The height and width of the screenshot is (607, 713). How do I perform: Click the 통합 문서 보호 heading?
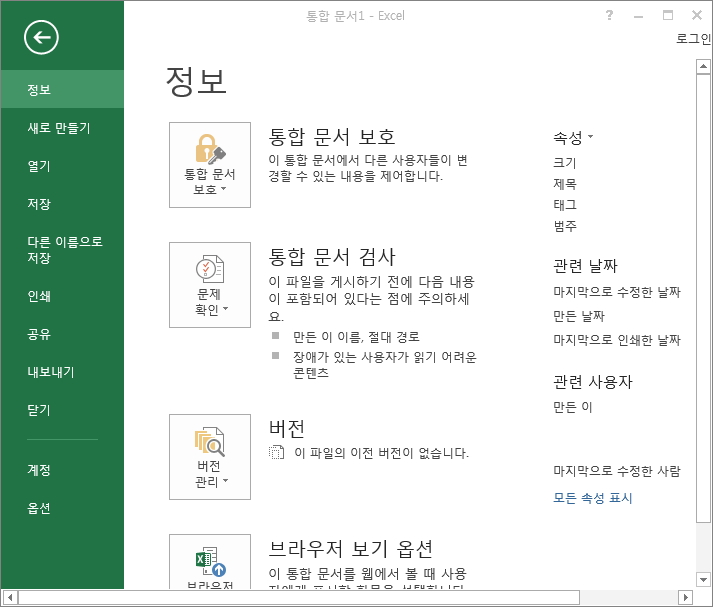332,137
